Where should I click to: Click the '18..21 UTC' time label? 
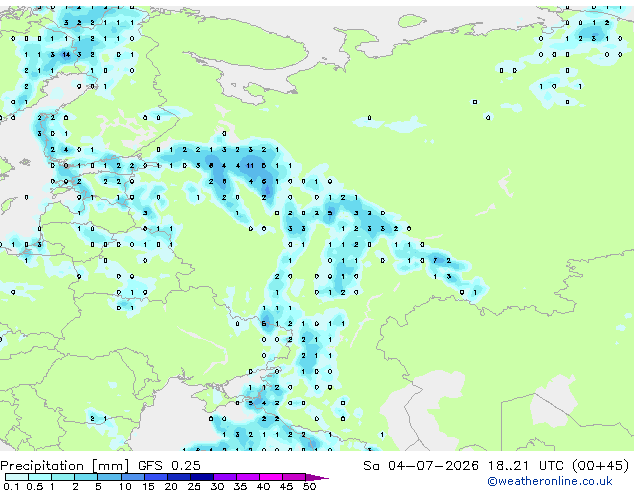tap(526, 466)
